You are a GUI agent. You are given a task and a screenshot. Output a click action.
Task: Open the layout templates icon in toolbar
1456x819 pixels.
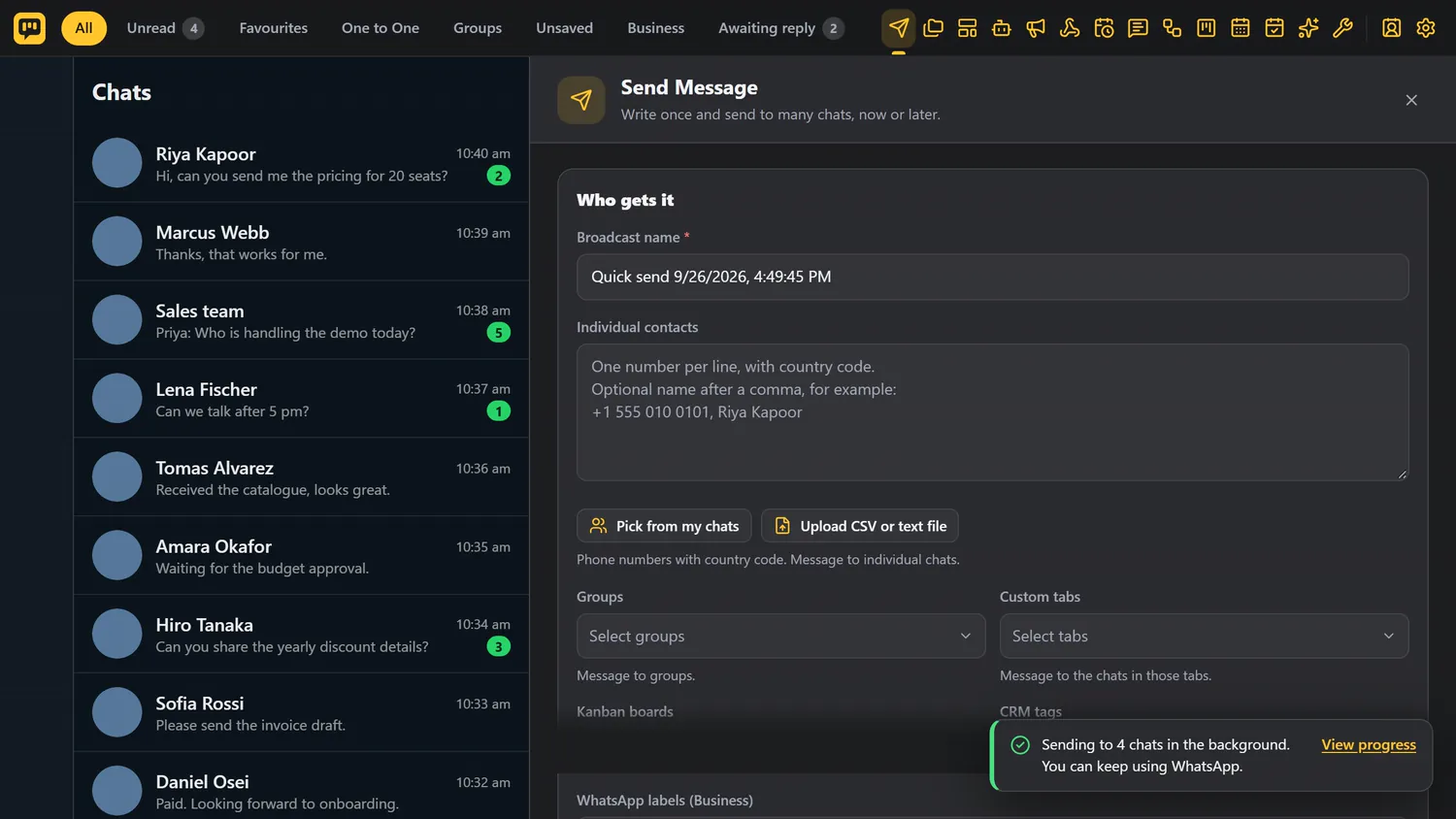pyautogui.click(x=967, y=28)
